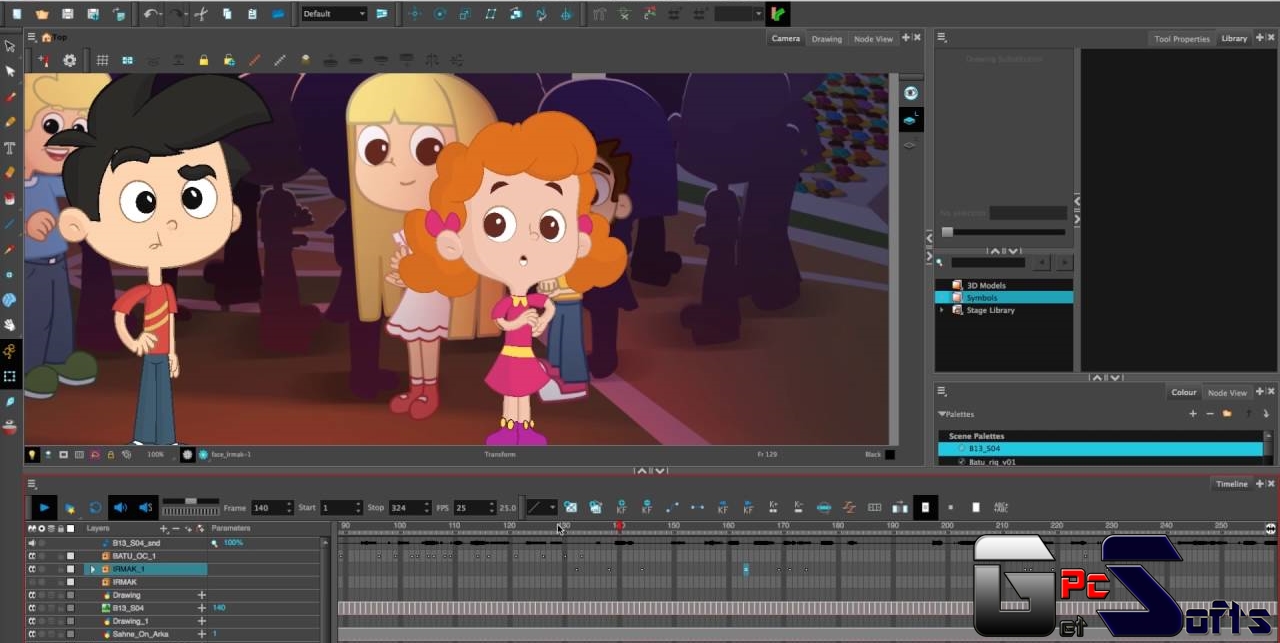The image size is (1280, 643).
Task: Redo the last undone action
Action: click(x=176, y=14)
